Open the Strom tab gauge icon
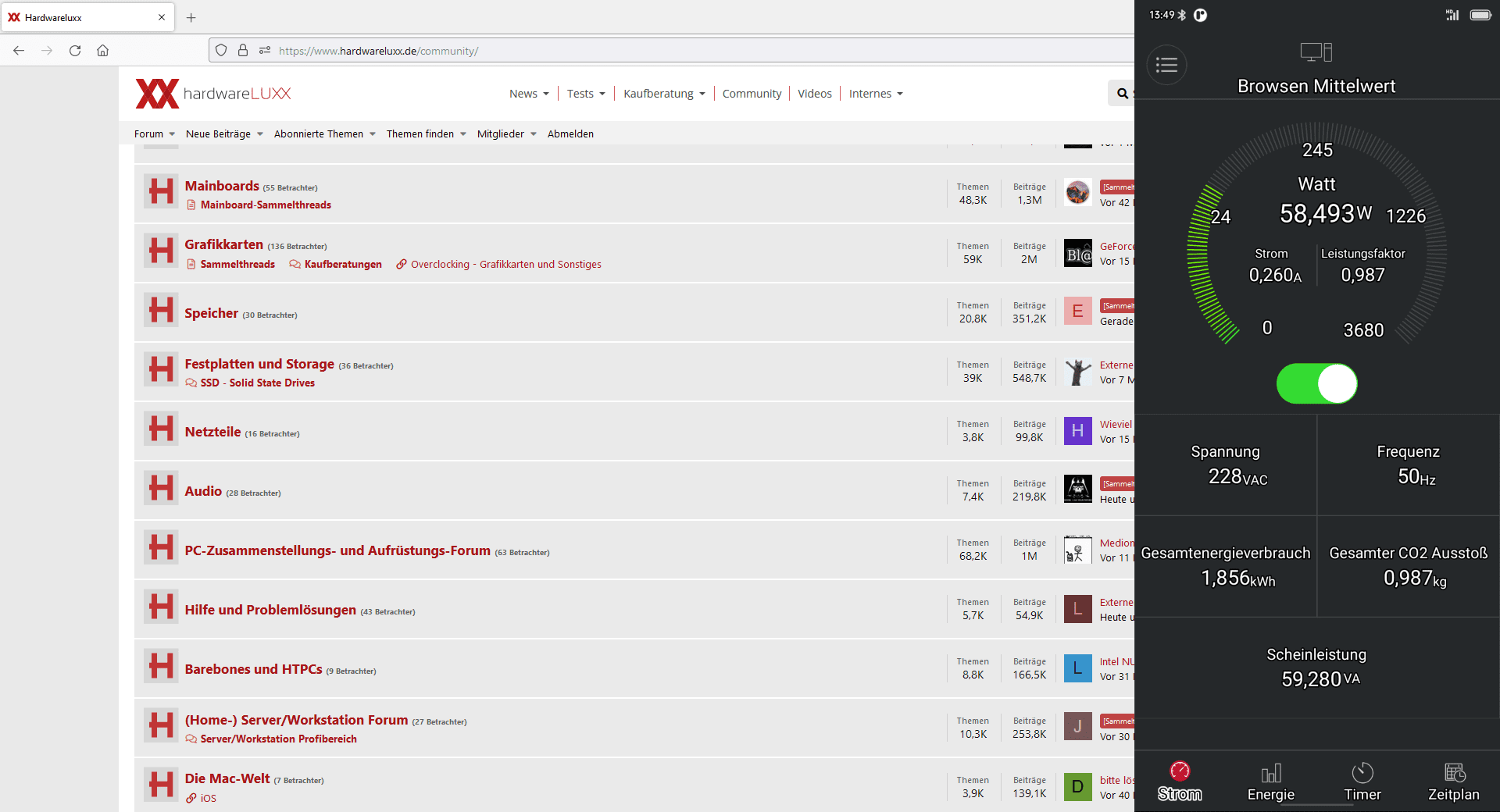This screenshot has height=812, width=1500. click(x=1180, y=771)
